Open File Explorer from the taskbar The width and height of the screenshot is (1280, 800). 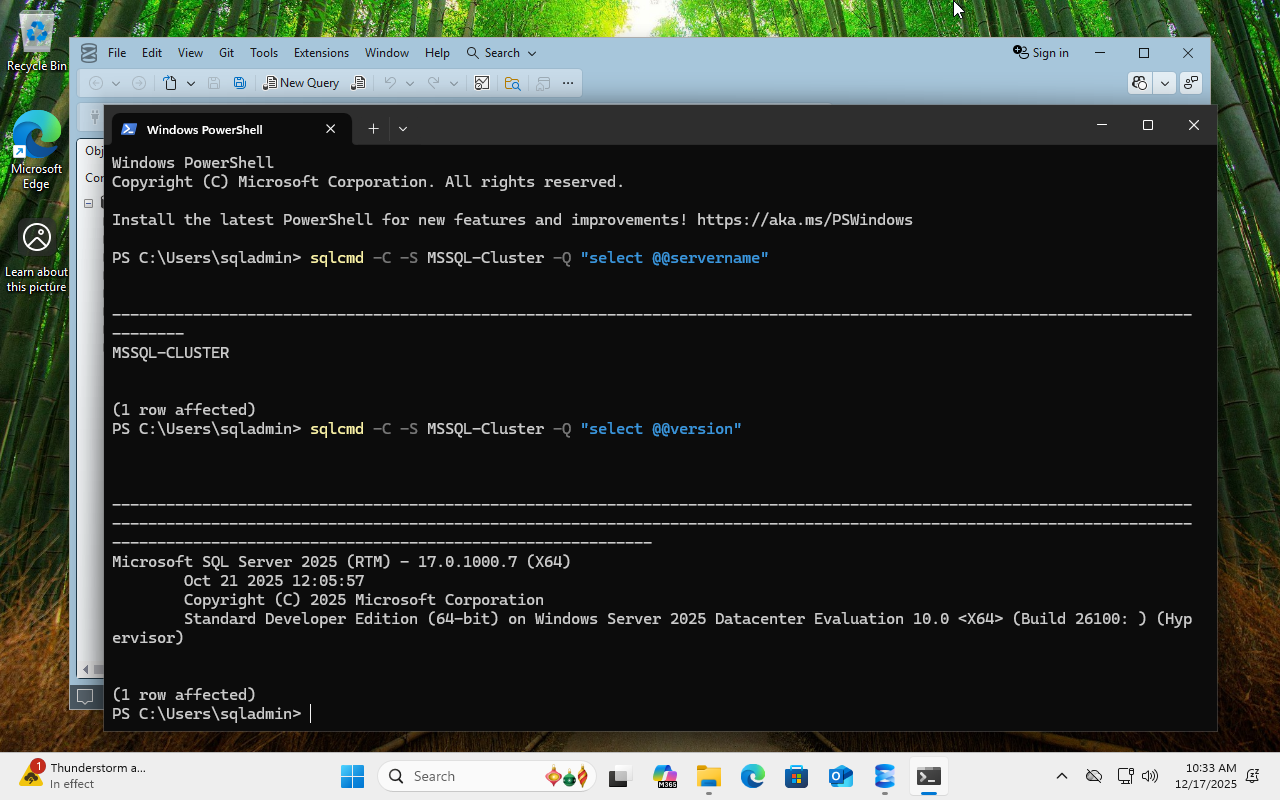point(709,776)
